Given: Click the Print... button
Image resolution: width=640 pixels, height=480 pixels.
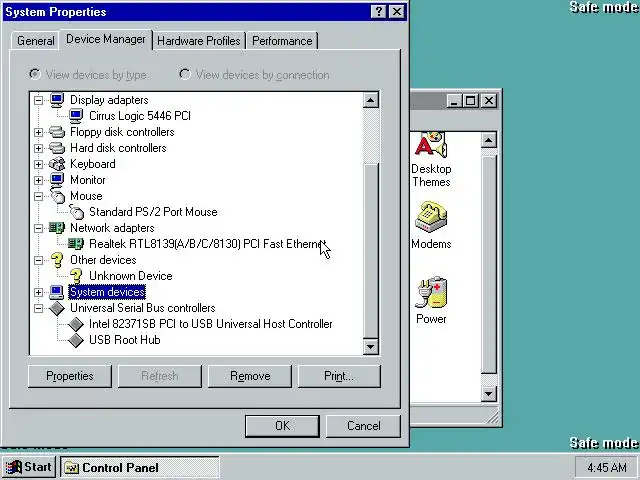Looking at the screenshot, I should tap(339, 376).
